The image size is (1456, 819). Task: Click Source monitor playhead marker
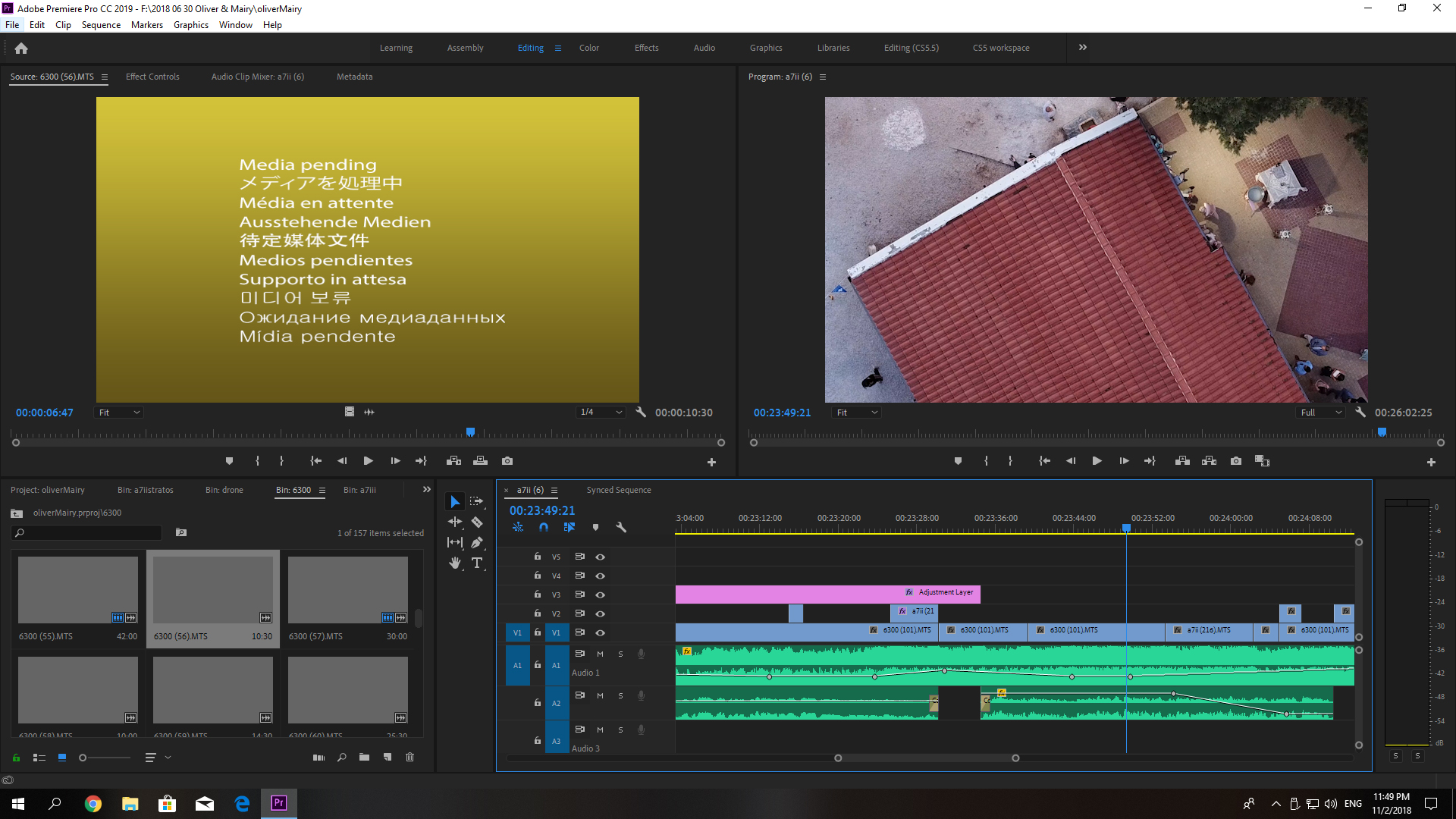coord(470,432)
